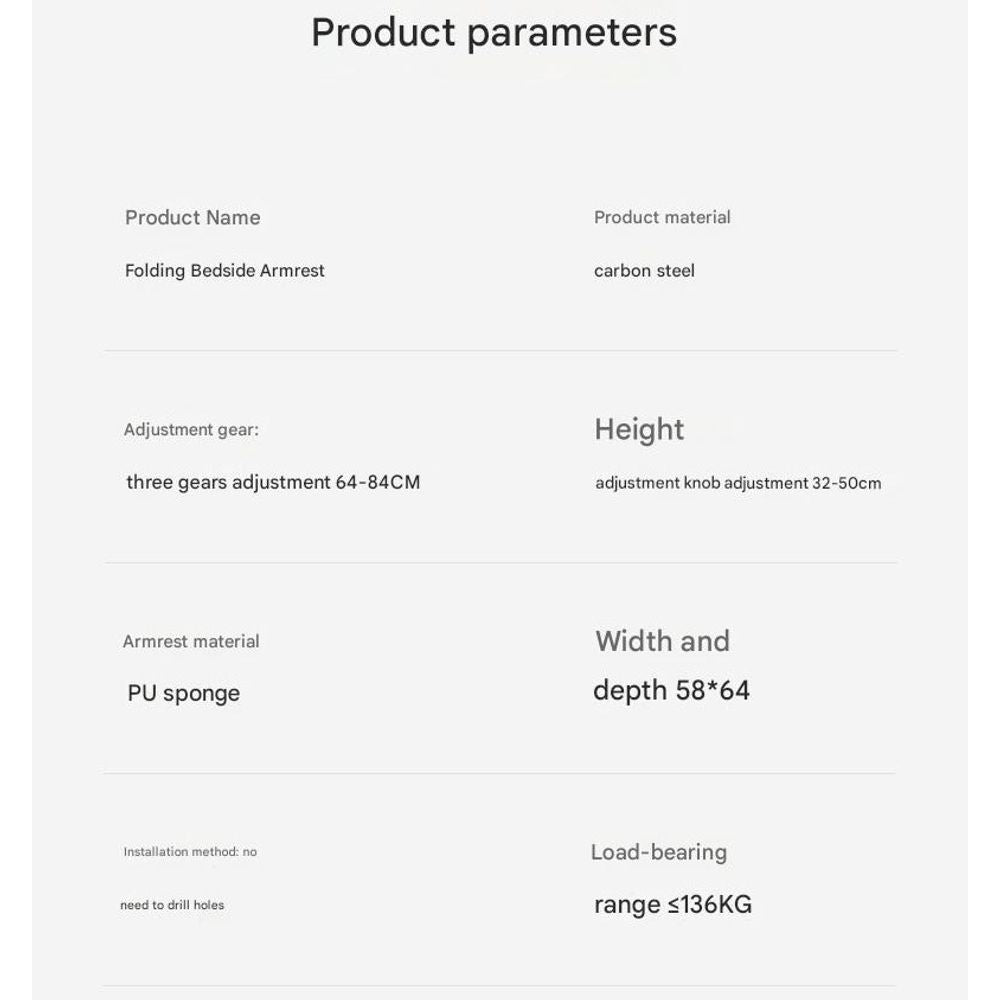Click "three gears adjustment 64-84CM" text

[273, 483]
